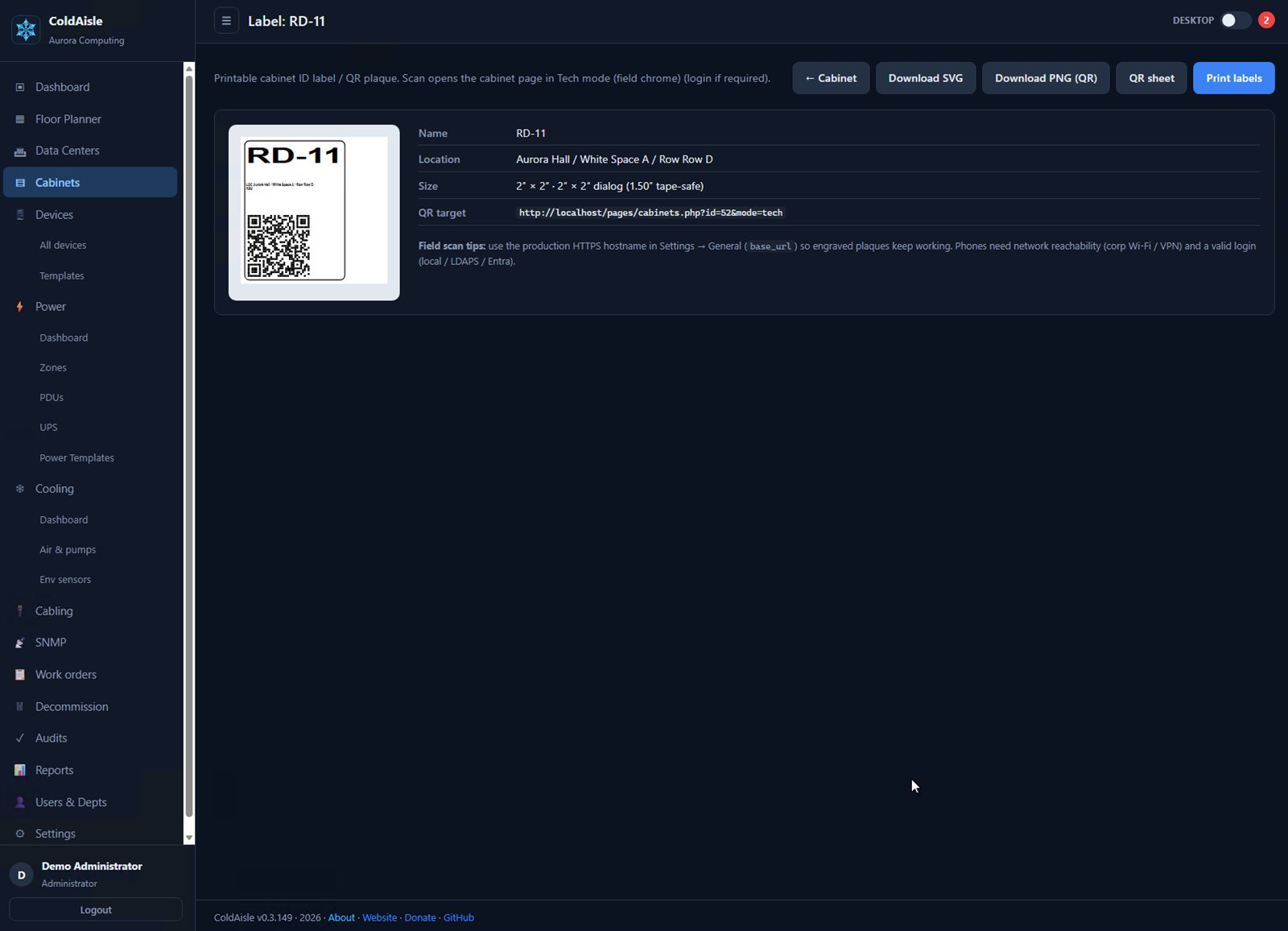Toggle the sidebar with the hamburger button
The width and height of the screenshot is (1288, 931).
coord(226,21)
